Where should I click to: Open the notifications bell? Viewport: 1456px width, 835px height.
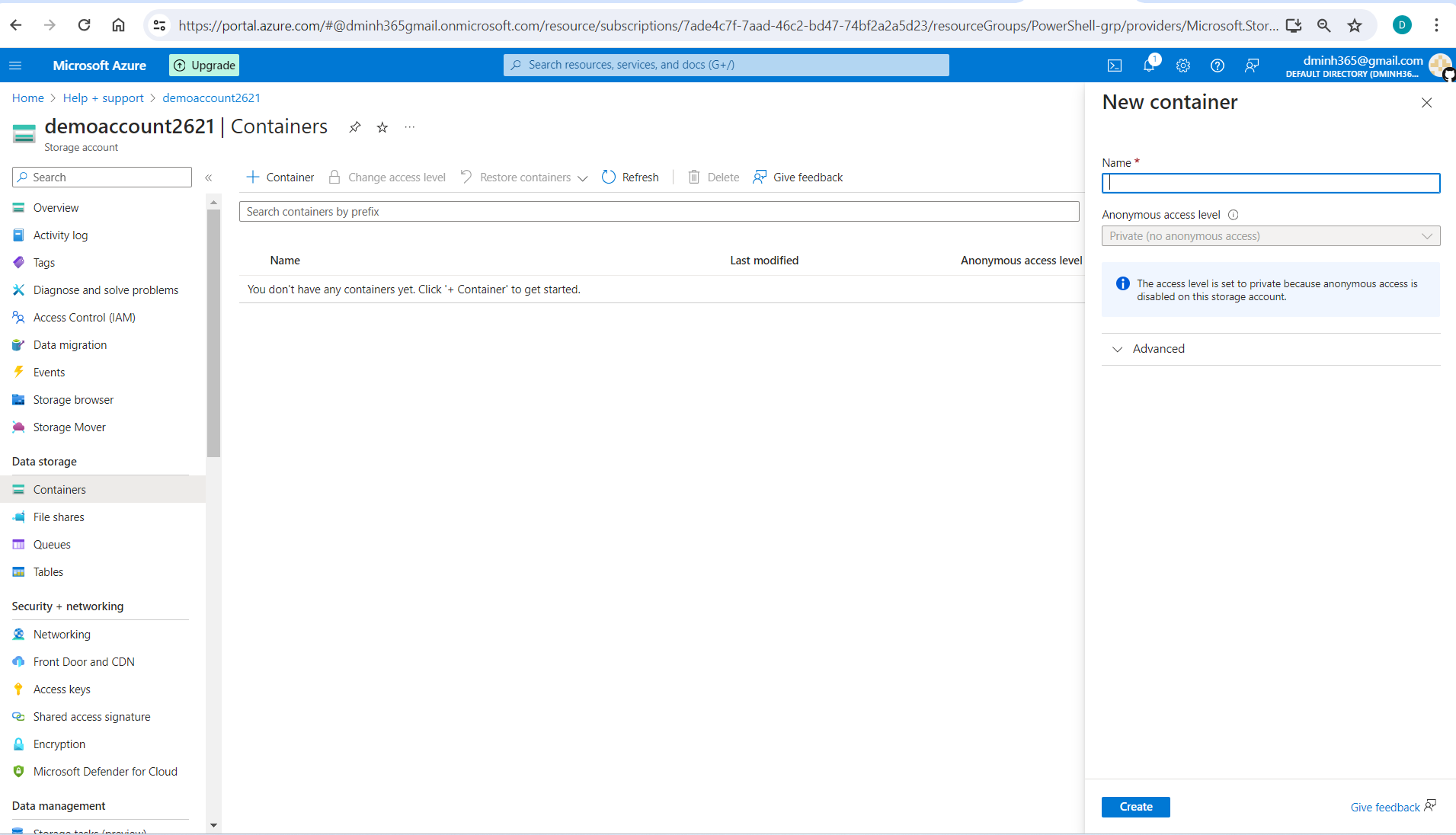click(x=1149, y=65)
